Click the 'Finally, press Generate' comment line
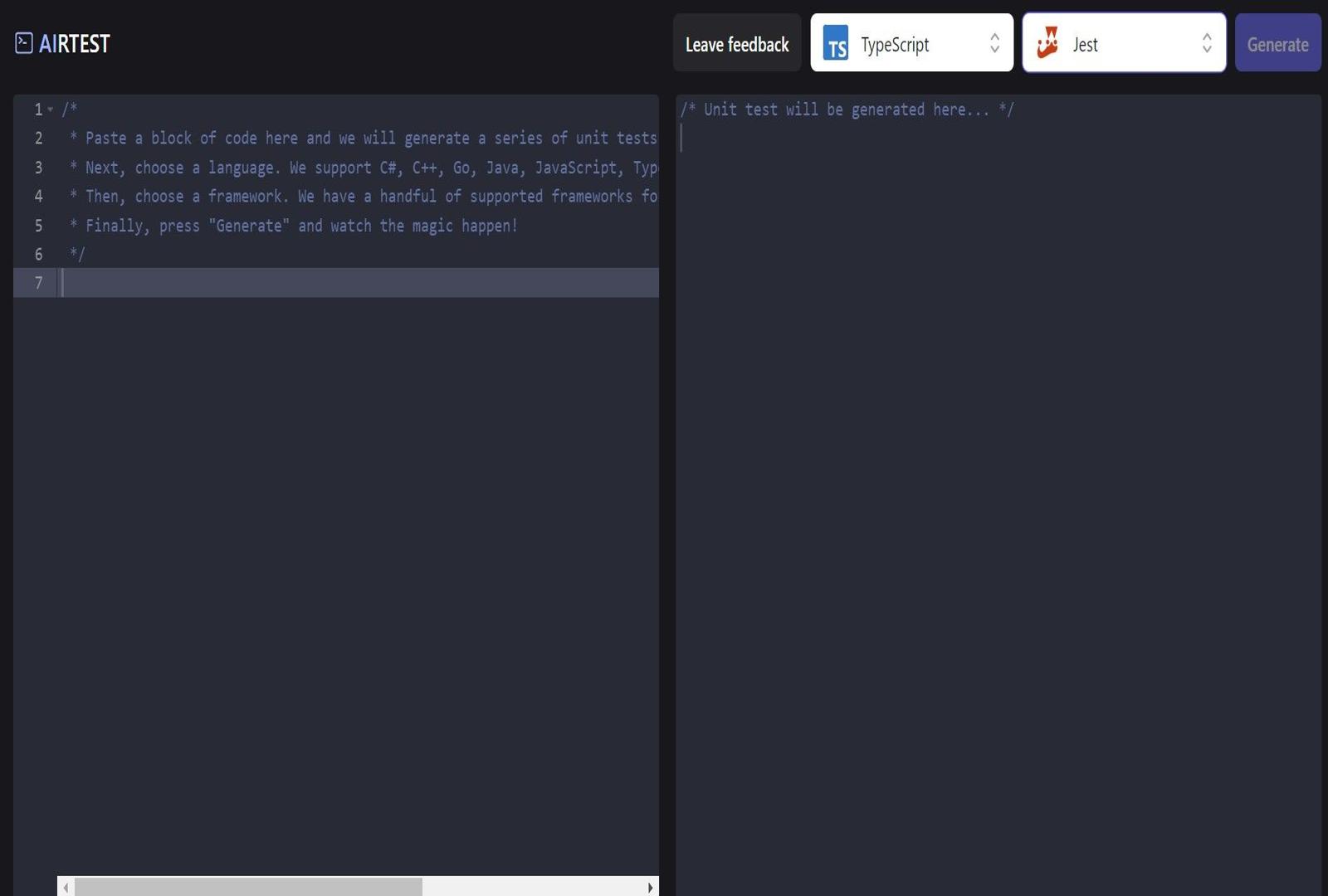The image size is (1328, 896). 300,226
